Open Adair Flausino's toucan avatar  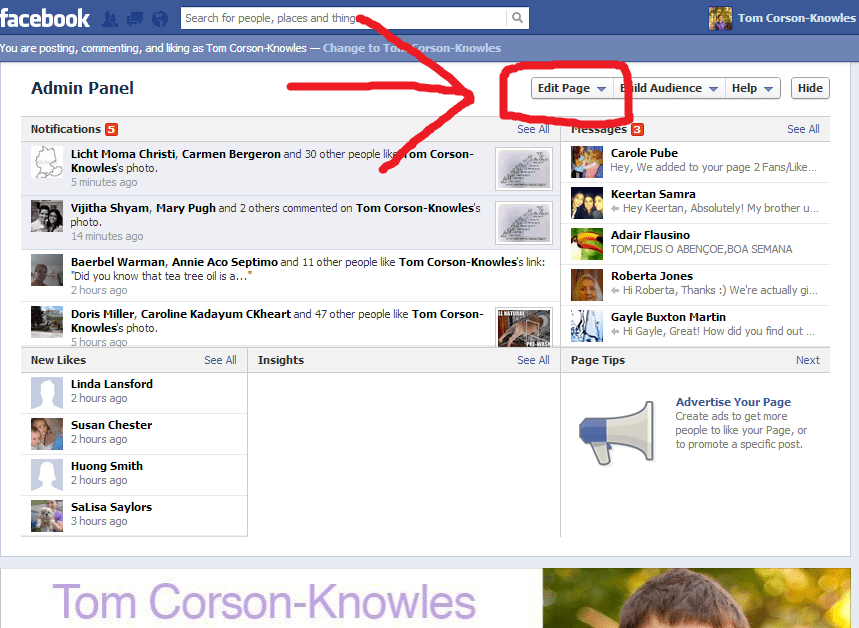pyautogui.click(x=587, y=244)
